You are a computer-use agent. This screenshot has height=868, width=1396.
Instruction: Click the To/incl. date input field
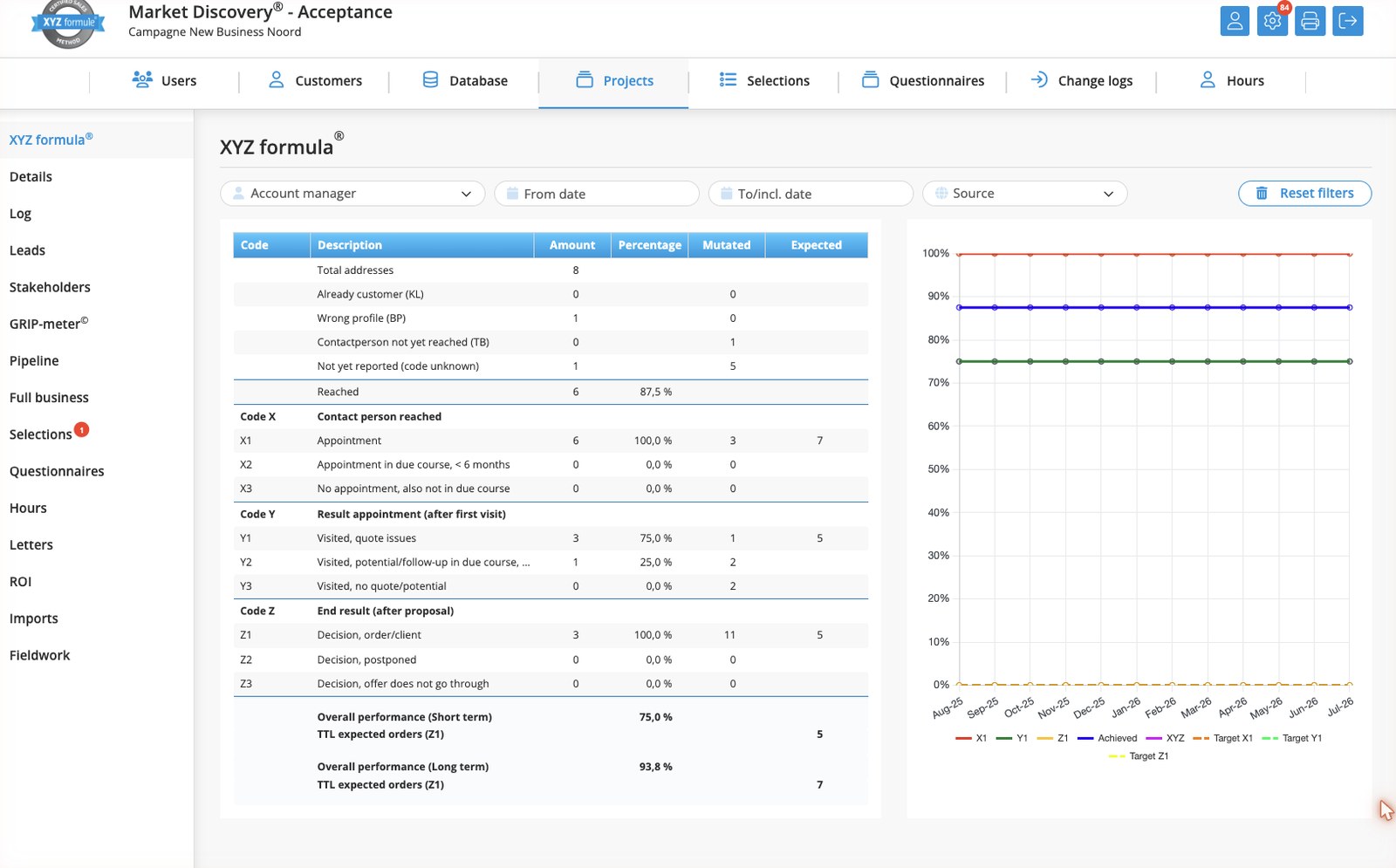coord(811,193)
